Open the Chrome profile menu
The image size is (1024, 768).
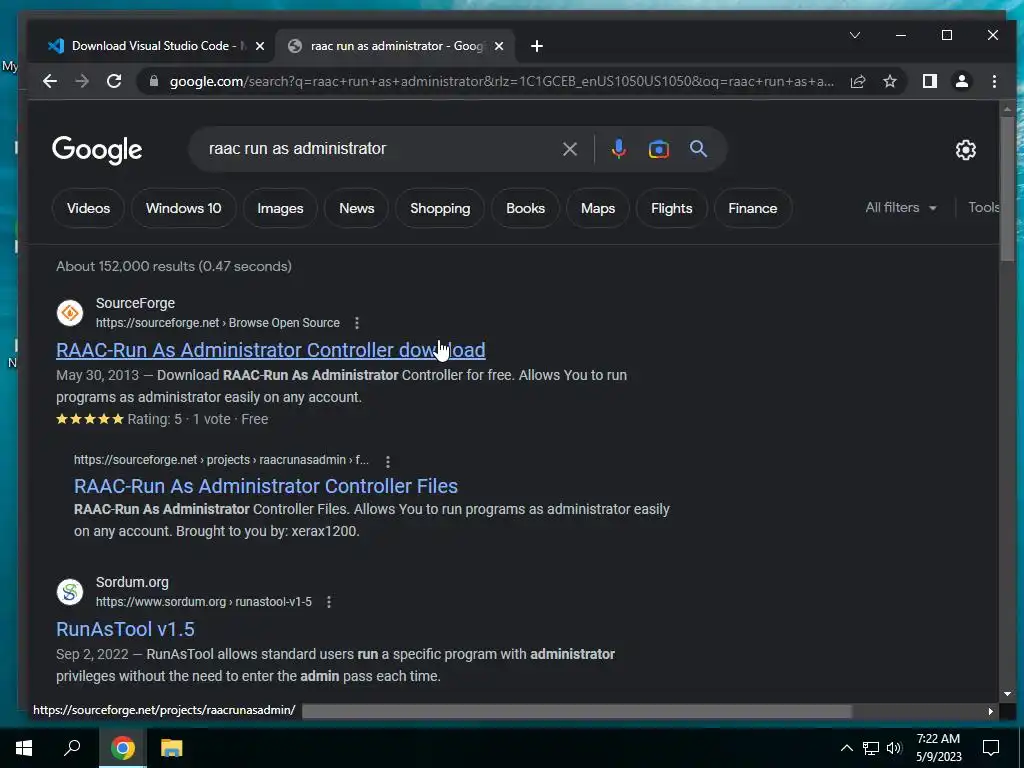[961, 82]
